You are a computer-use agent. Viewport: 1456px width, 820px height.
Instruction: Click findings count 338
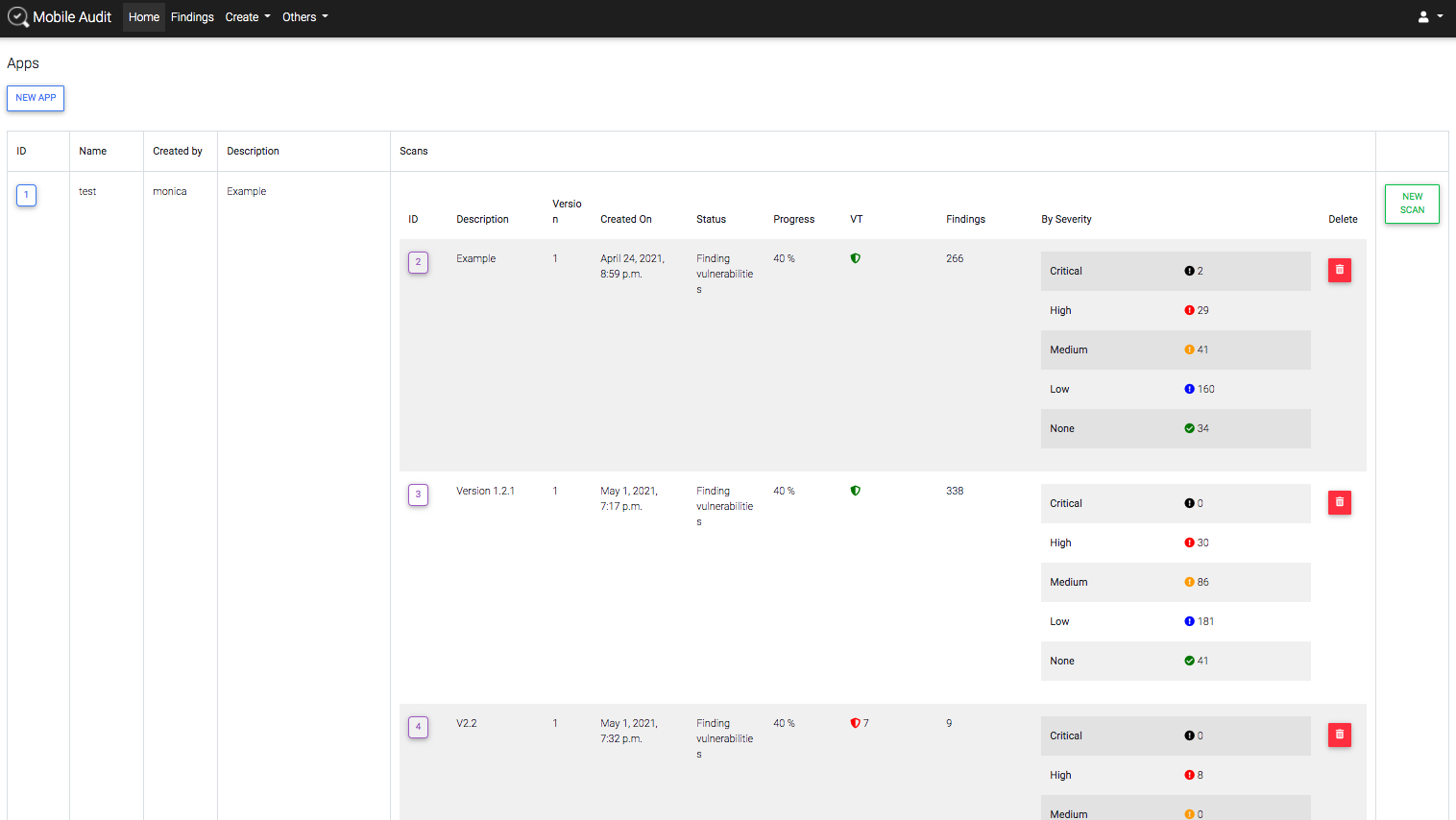click(955, 491)
